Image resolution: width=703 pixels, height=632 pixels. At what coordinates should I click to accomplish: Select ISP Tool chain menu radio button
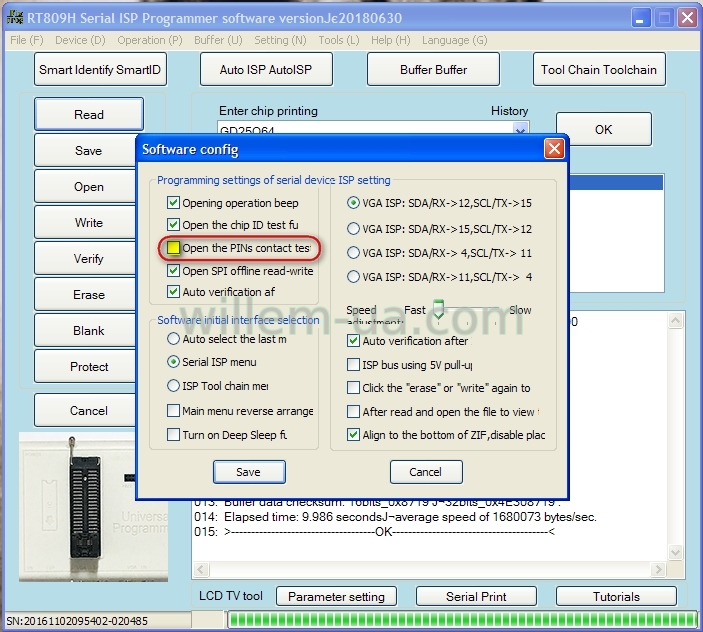tap(173, 385)
